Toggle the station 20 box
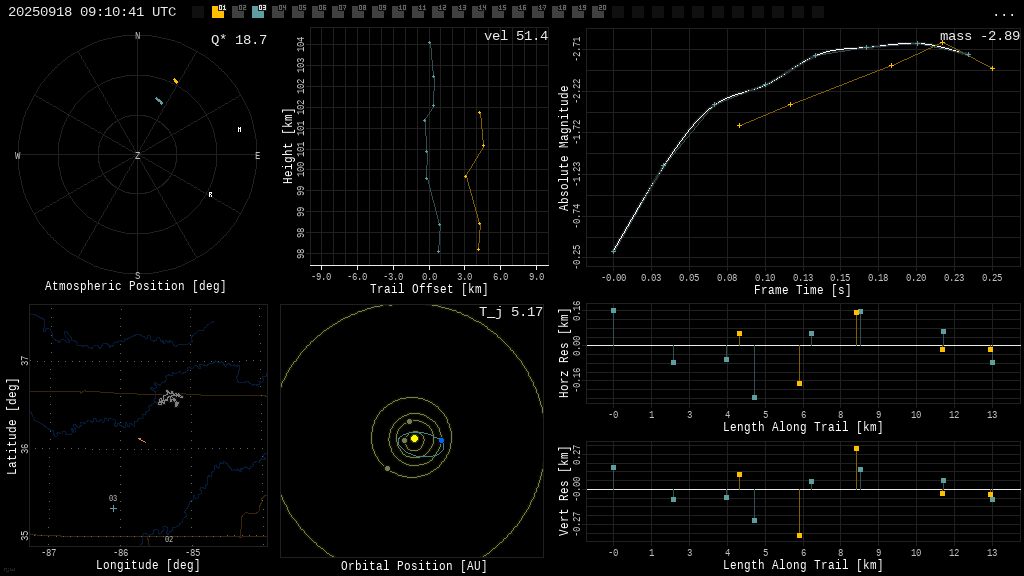The width and height of the screenshot is (1024, 576). point(598,12)
